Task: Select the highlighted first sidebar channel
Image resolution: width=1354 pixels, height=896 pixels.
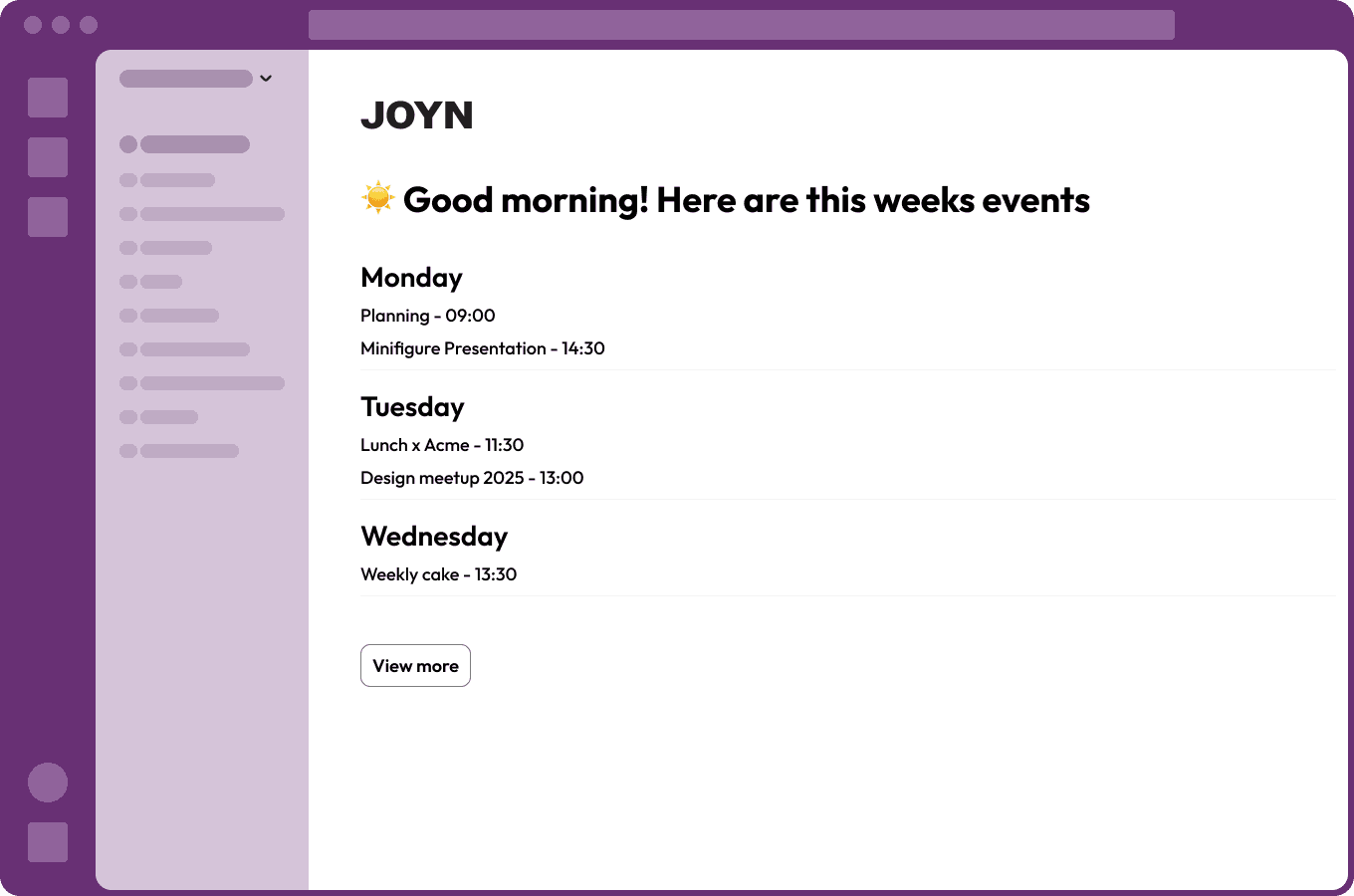Action: pos(194,144)
